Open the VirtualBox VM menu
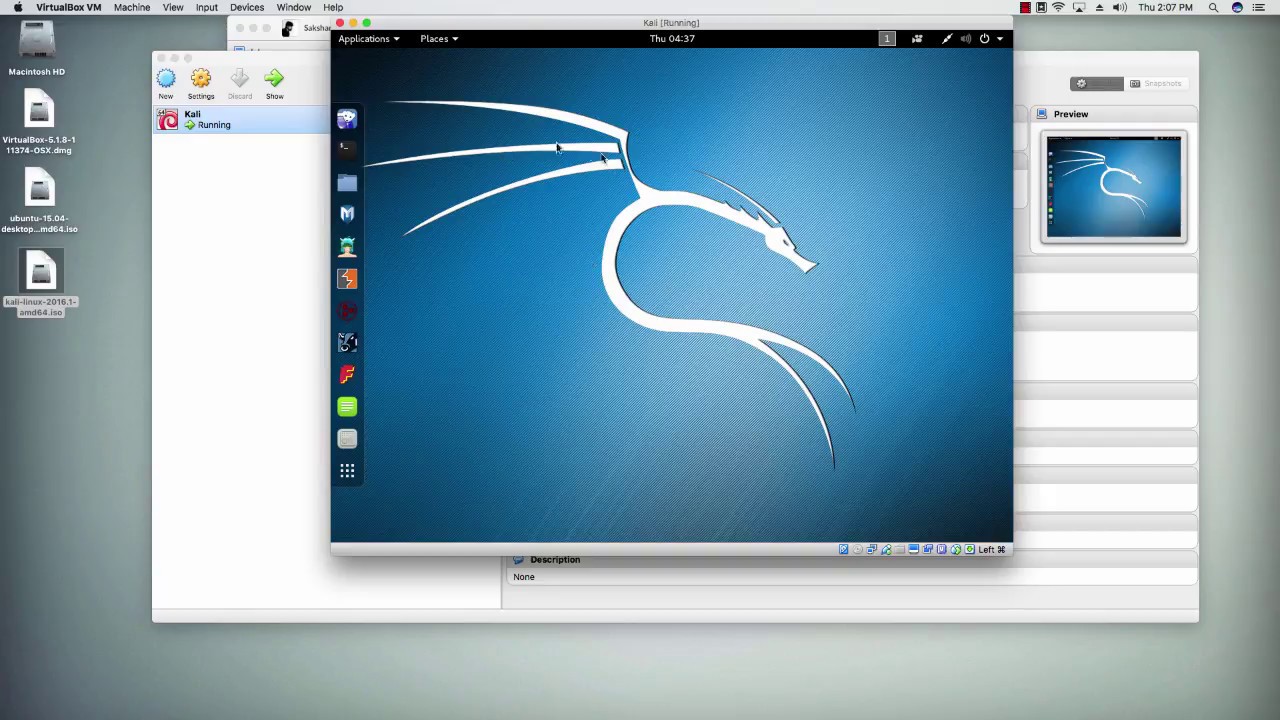 [x=68, y=7]
